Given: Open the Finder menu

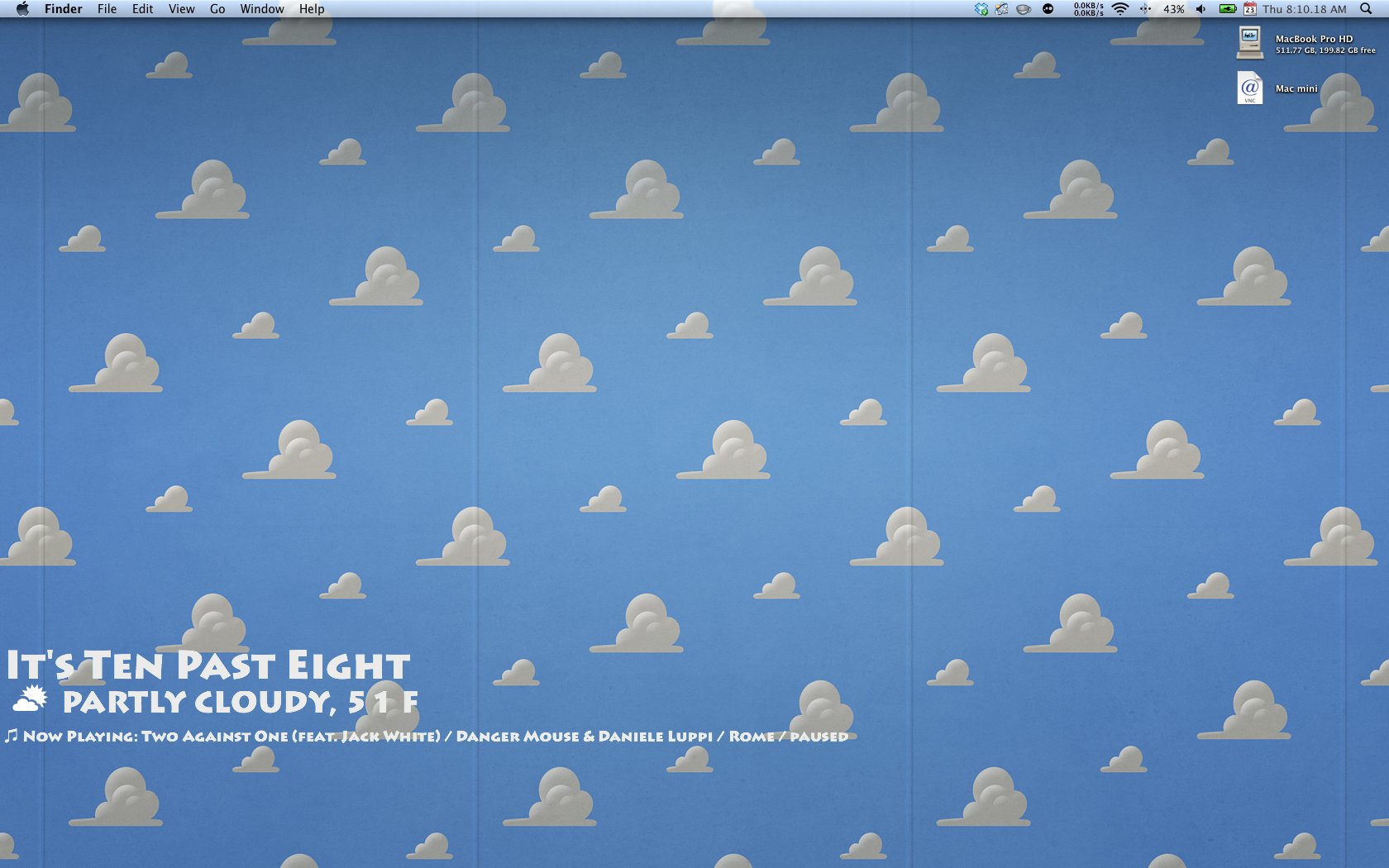Looking at the screenshot, I should [64, 9].
